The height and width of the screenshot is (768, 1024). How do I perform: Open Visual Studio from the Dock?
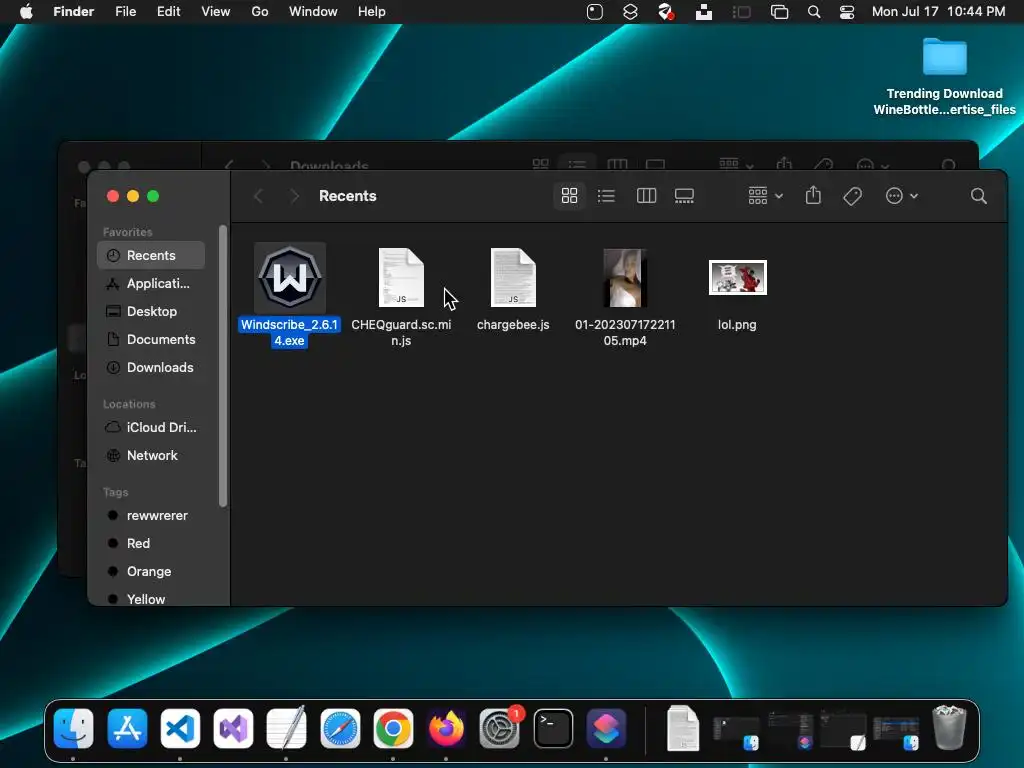[x=233, y=728]
